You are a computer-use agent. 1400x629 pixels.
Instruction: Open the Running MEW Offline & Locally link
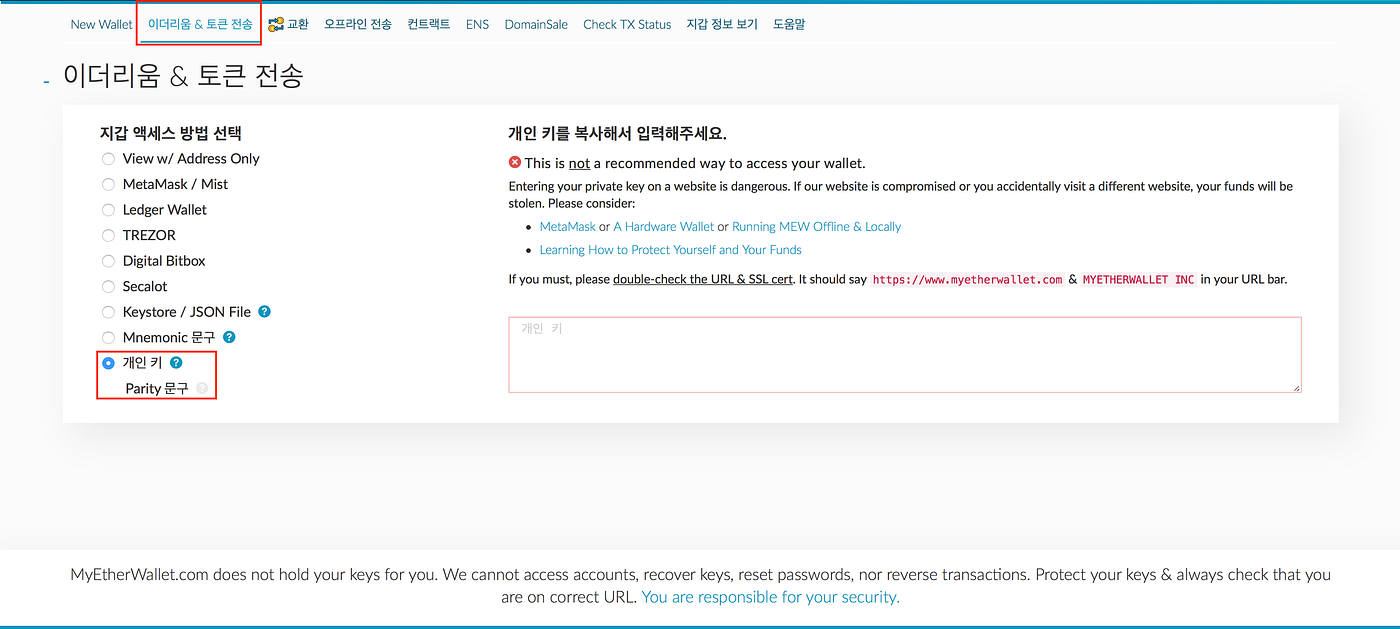816,226
